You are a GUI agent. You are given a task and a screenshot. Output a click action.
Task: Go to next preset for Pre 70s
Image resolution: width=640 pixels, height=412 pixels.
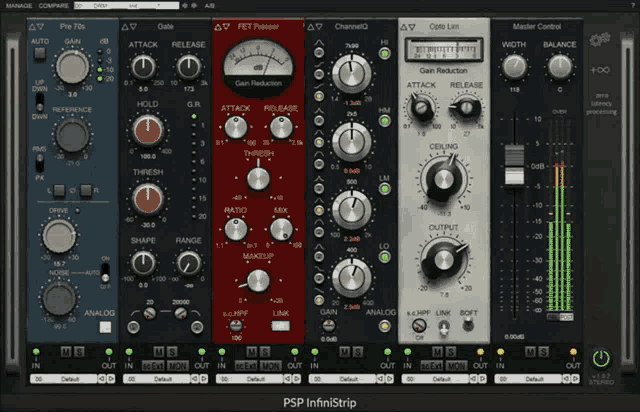111,379
